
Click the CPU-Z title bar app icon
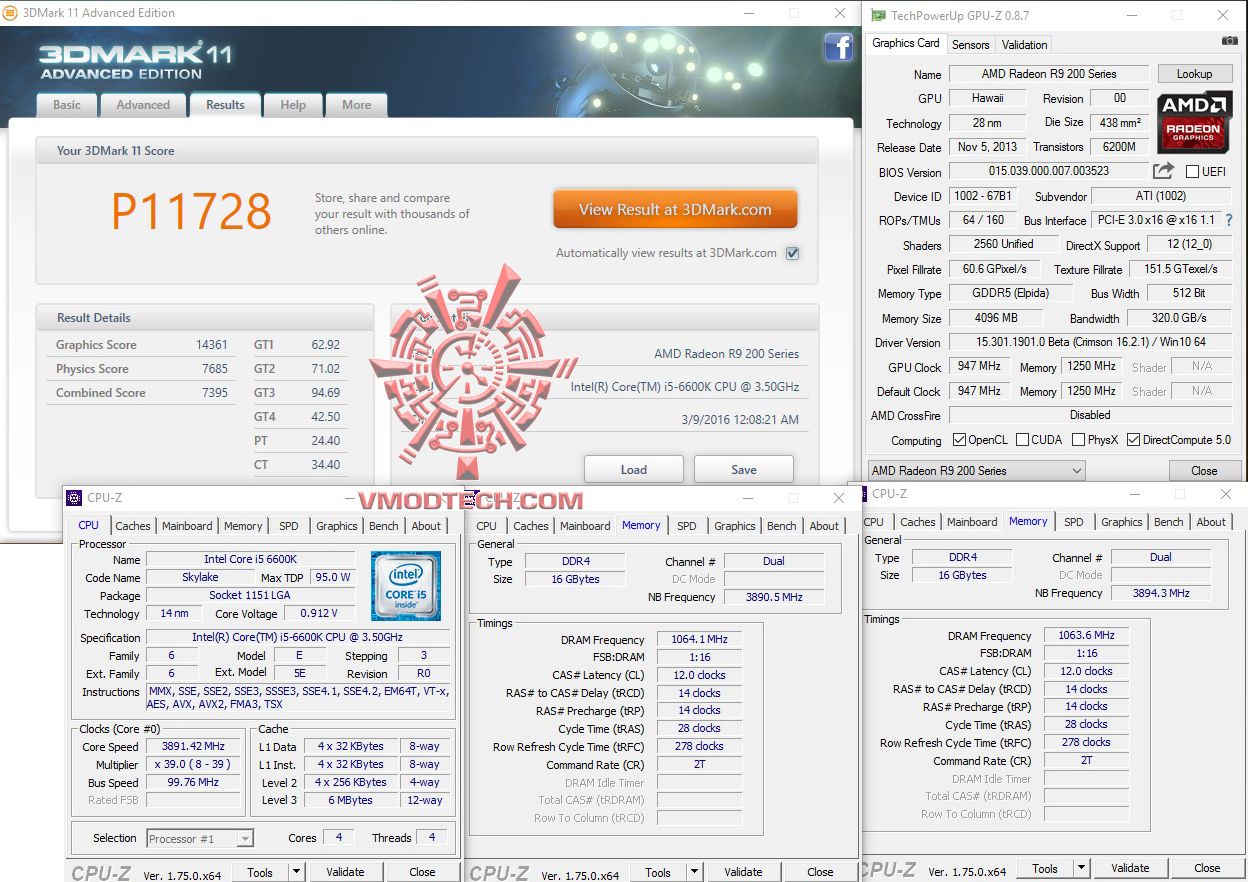[75, 498]
